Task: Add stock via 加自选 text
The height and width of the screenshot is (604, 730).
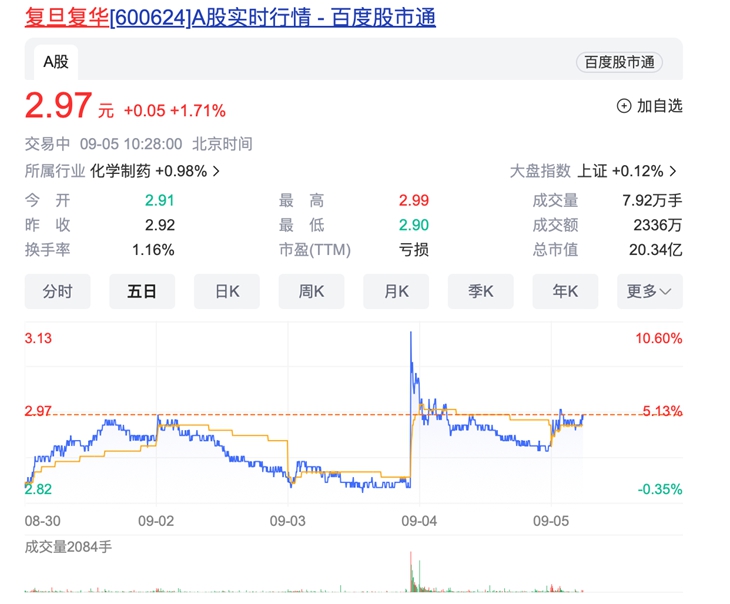Action: pos(659,106)
